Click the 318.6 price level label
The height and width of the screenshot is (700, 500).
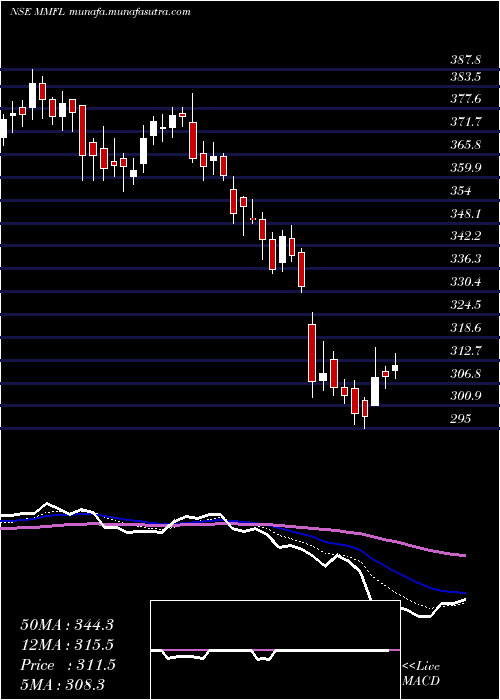pos(464,328)
